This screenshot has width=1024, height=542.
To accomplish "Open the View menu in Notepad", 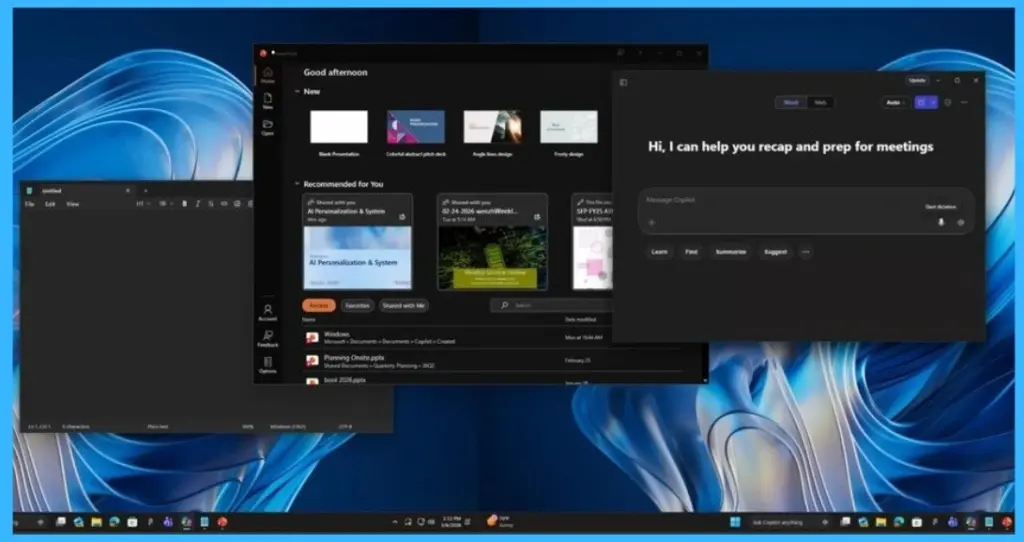I will pos(72,204).
